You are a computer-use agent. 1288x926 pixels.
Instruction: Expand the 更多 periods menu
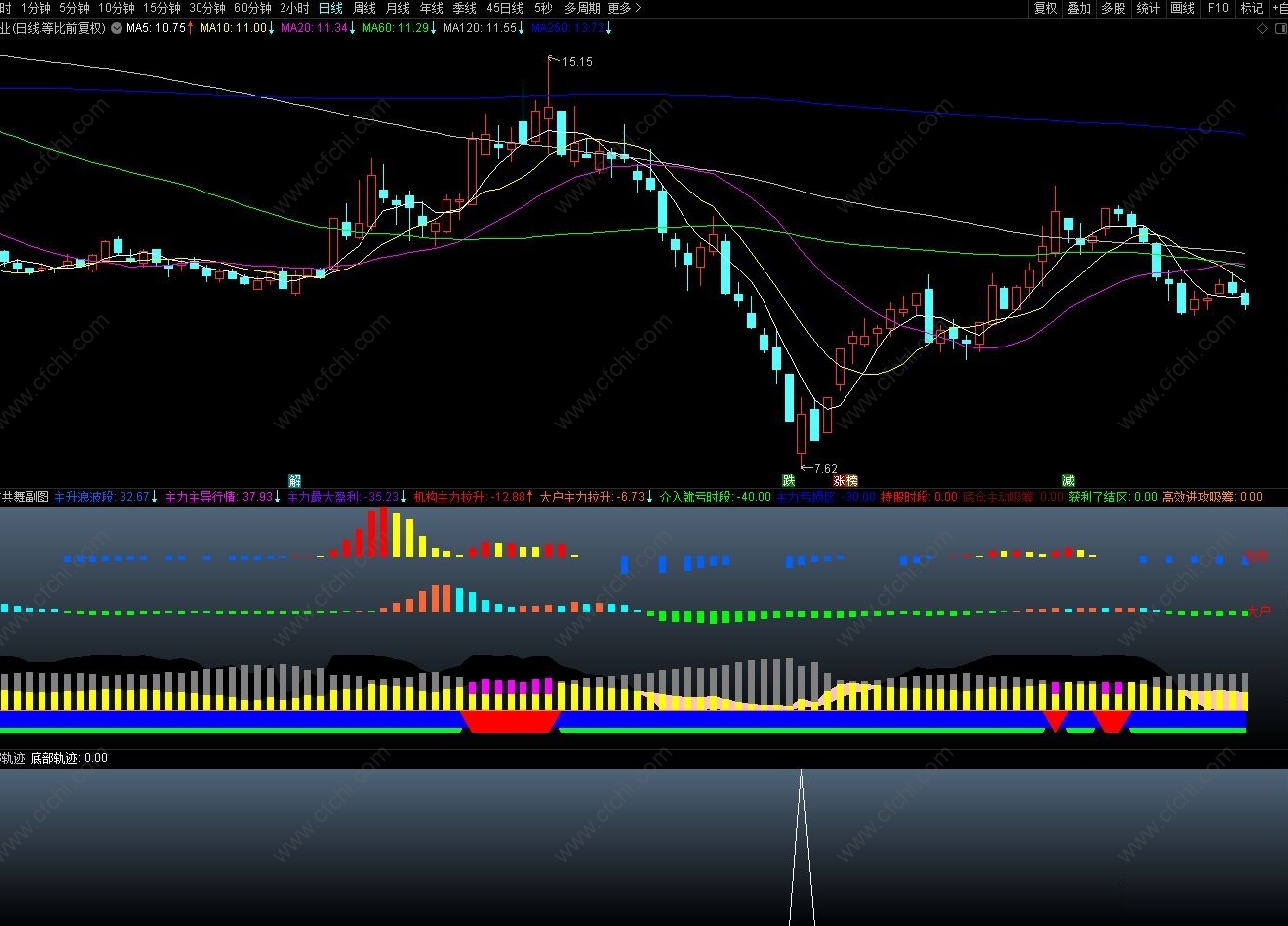624,8
